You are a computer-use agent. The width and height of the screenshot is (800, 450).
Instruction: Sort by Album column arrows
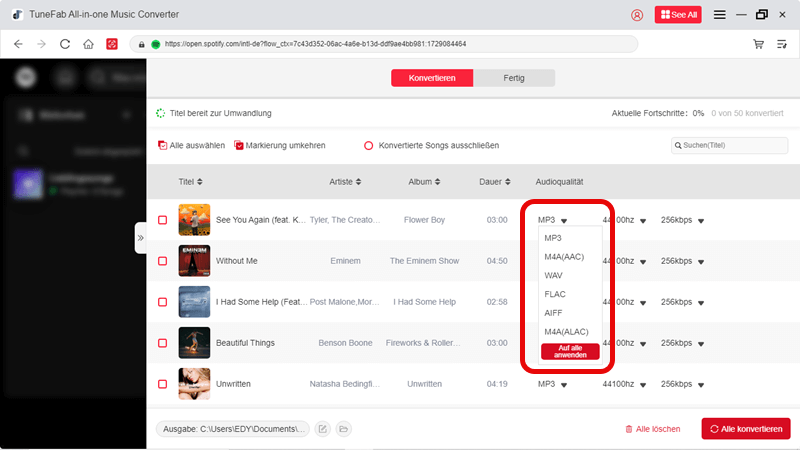(437, 182)
